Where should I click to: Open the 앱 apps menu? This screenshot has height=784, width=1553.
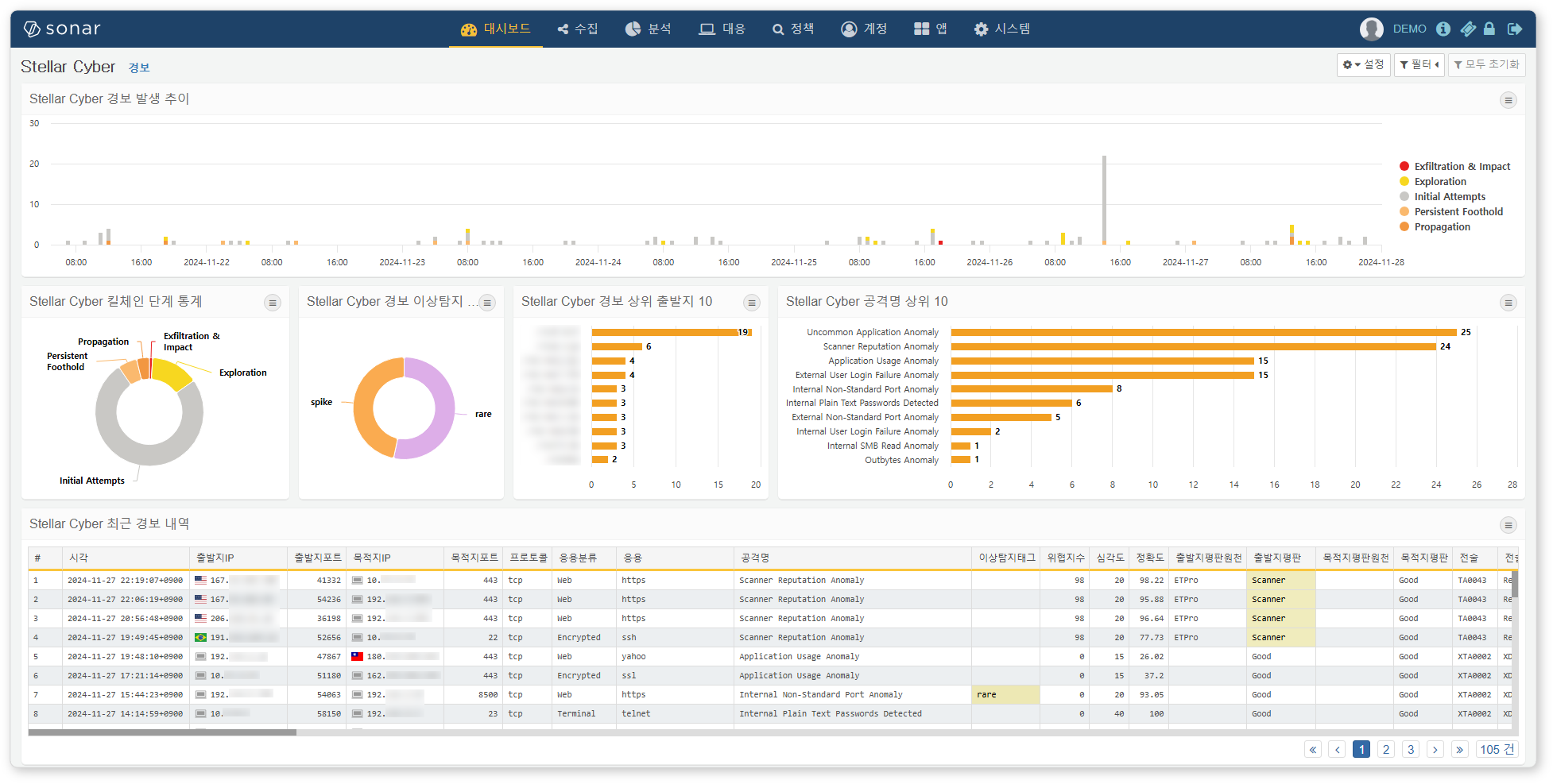coord(931,29)
